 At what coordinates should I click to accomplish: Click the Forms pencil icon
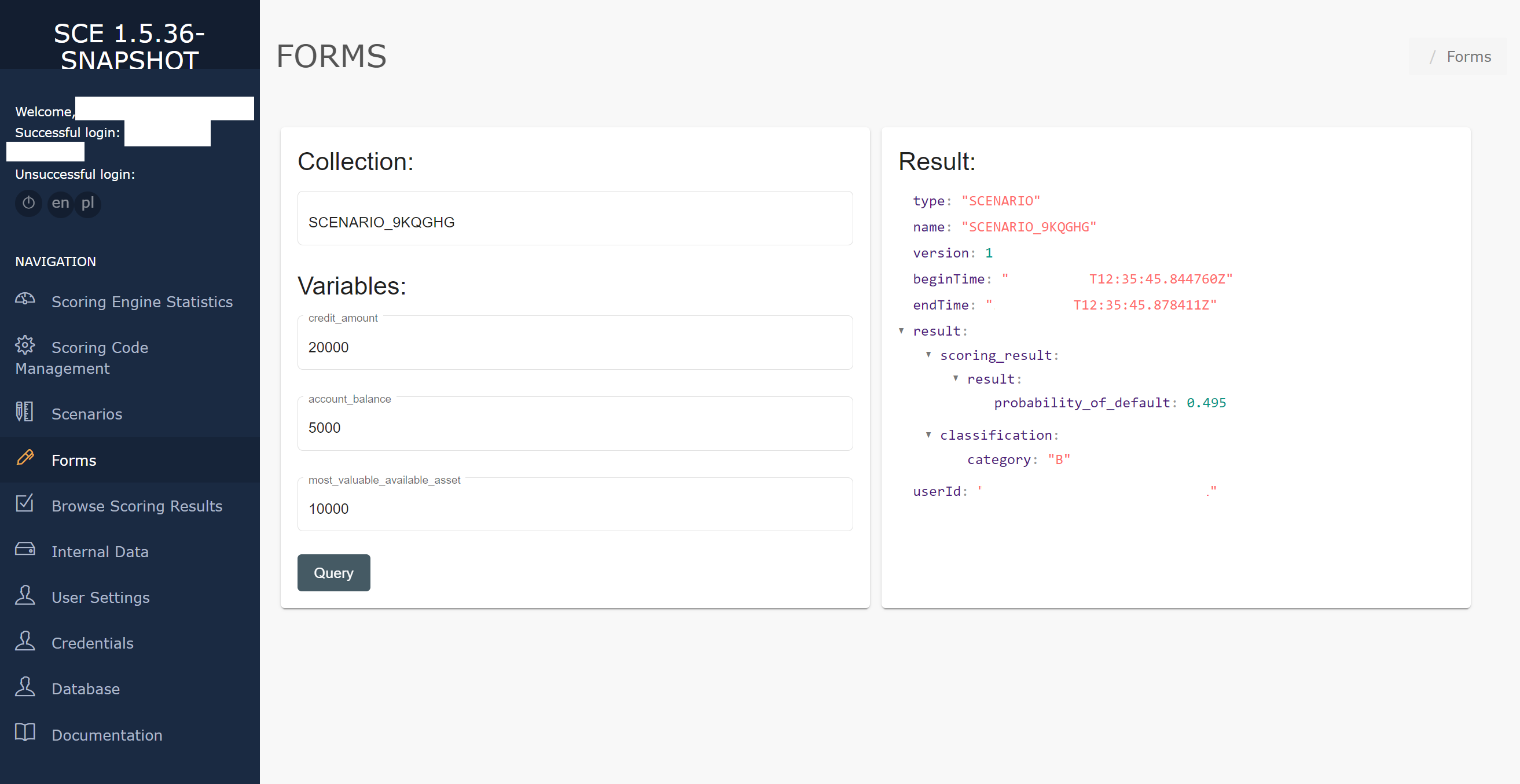point(25,458)
